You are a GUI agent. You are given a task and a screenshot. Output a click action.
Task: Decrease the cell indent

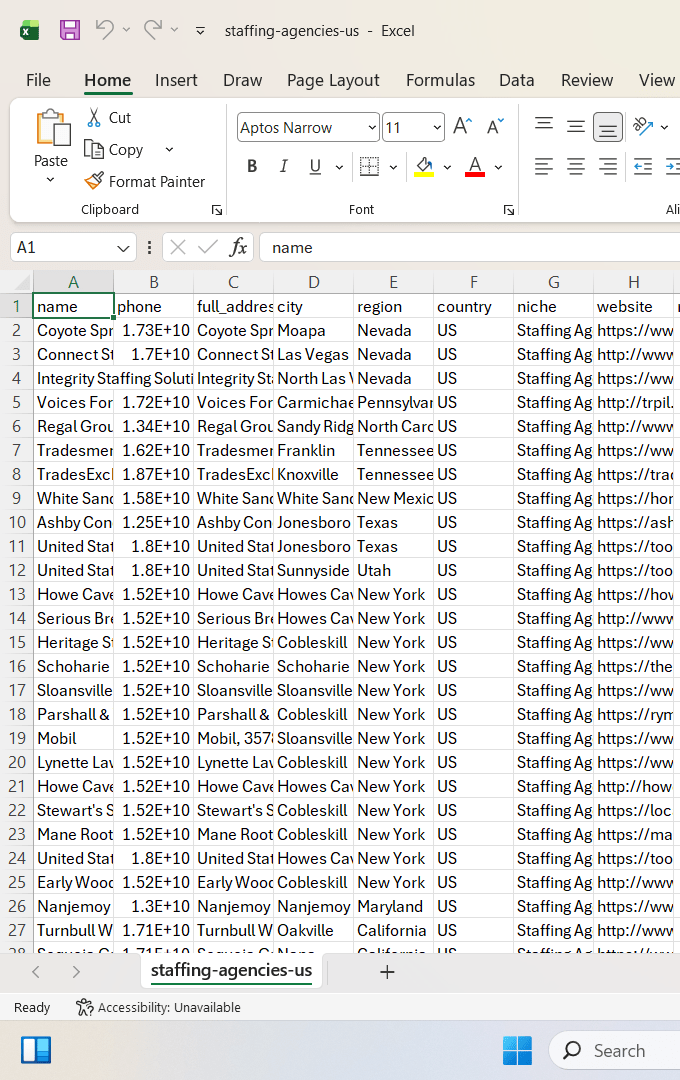point(643,166)
